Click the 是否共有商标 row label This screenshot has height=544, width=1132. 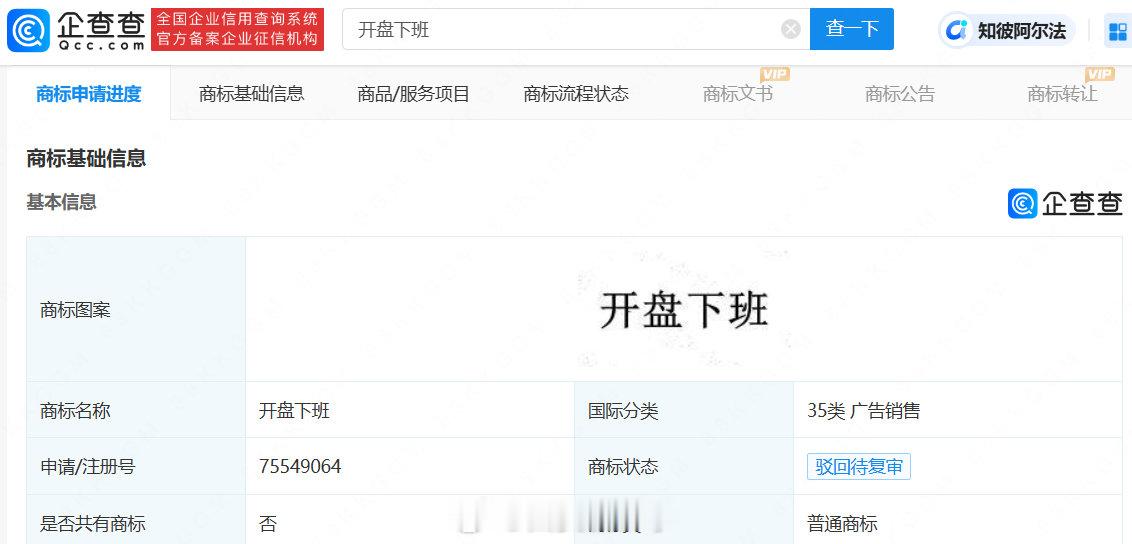point(92,523)
